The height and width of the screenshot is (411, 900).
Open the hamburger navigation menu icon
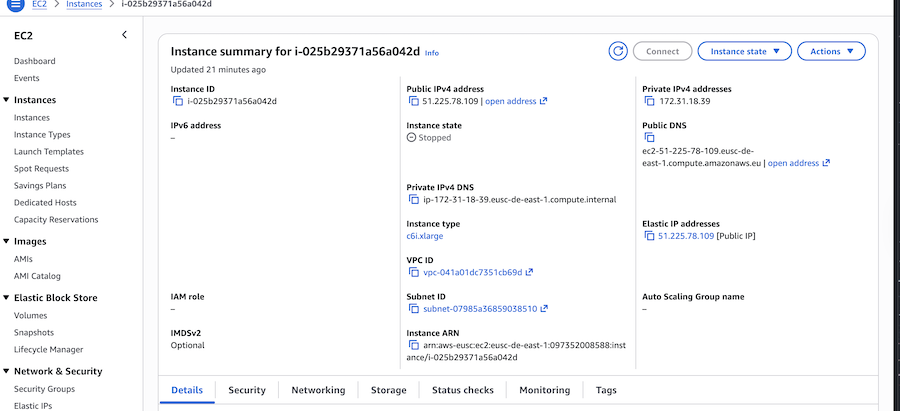click(14, 5)
